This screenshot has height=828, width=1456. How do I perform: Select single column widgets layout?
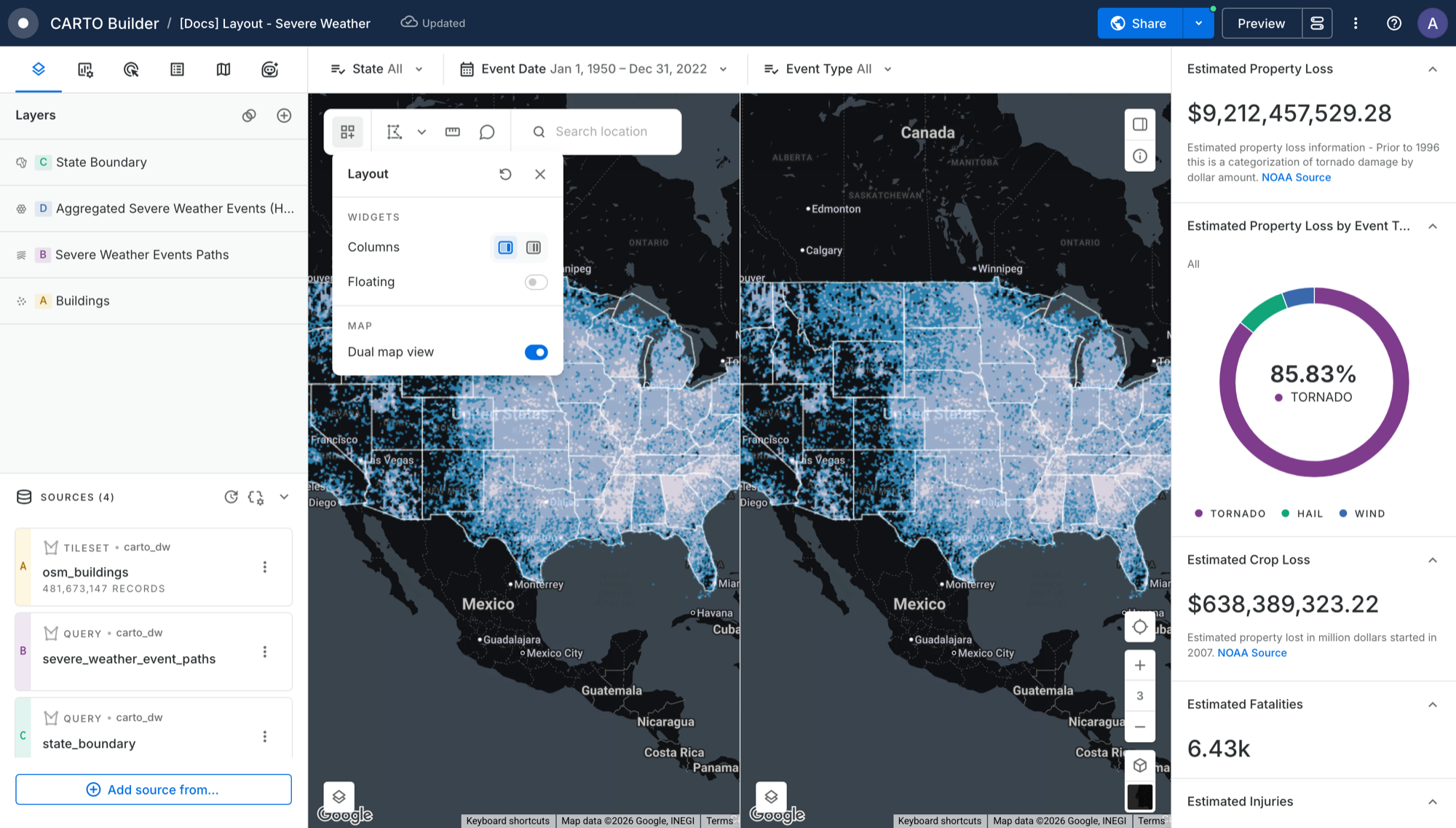505,248
